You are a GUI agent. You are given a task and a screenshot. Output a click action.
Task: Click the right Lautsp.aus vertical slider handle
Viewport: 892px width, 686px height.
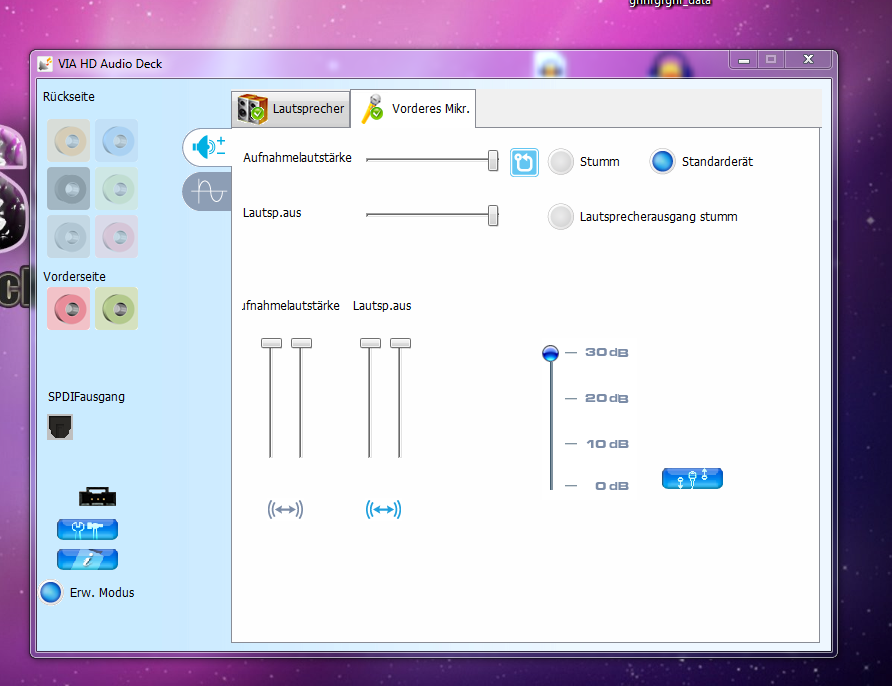coord(400,343)
